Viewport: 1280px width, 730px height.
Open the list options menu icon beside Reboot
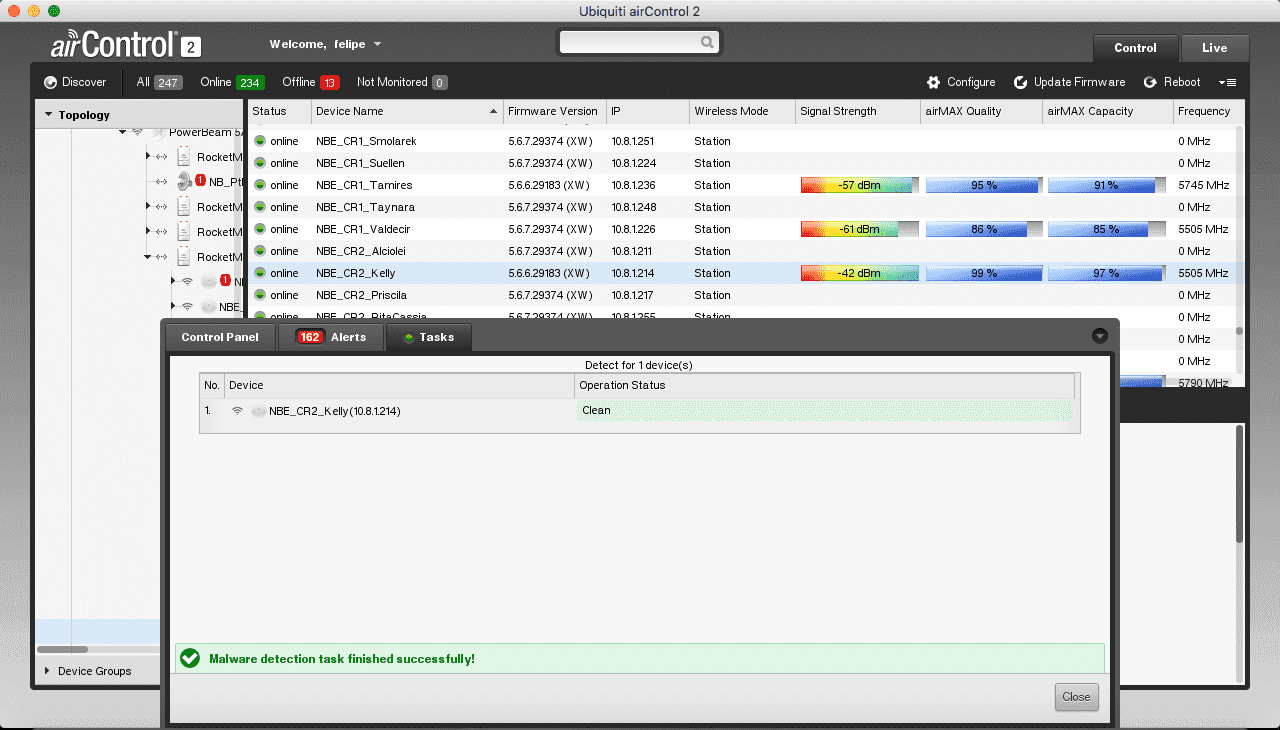pyautogui.click(x=1228, y=82)
